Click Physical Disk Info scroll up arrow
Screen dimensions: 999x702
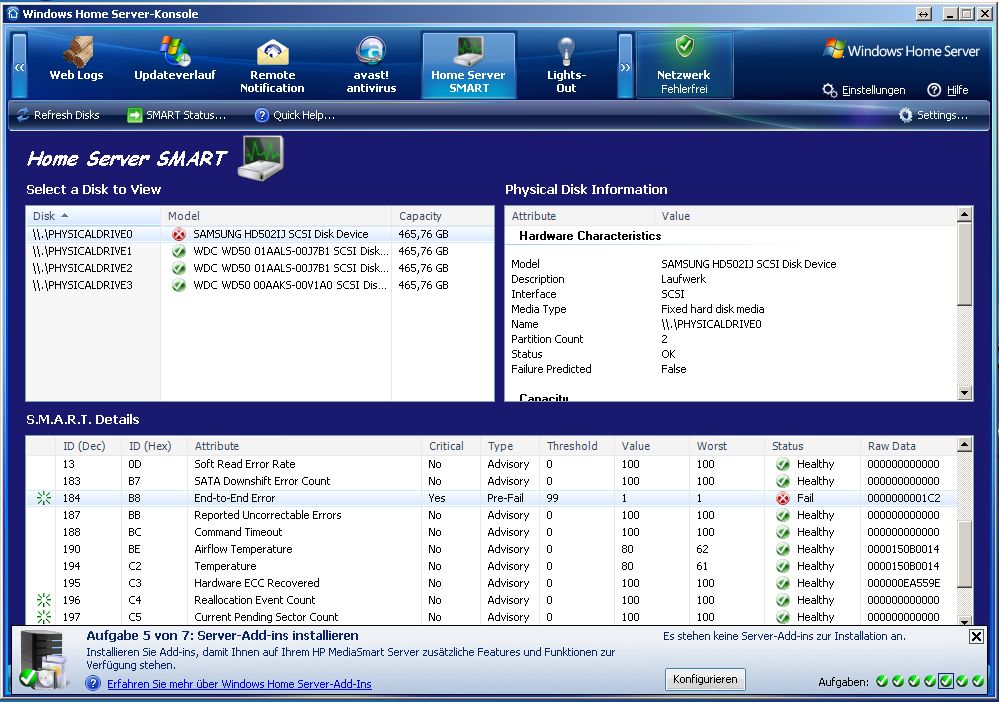pyautogui.click(x=965, y=215)
